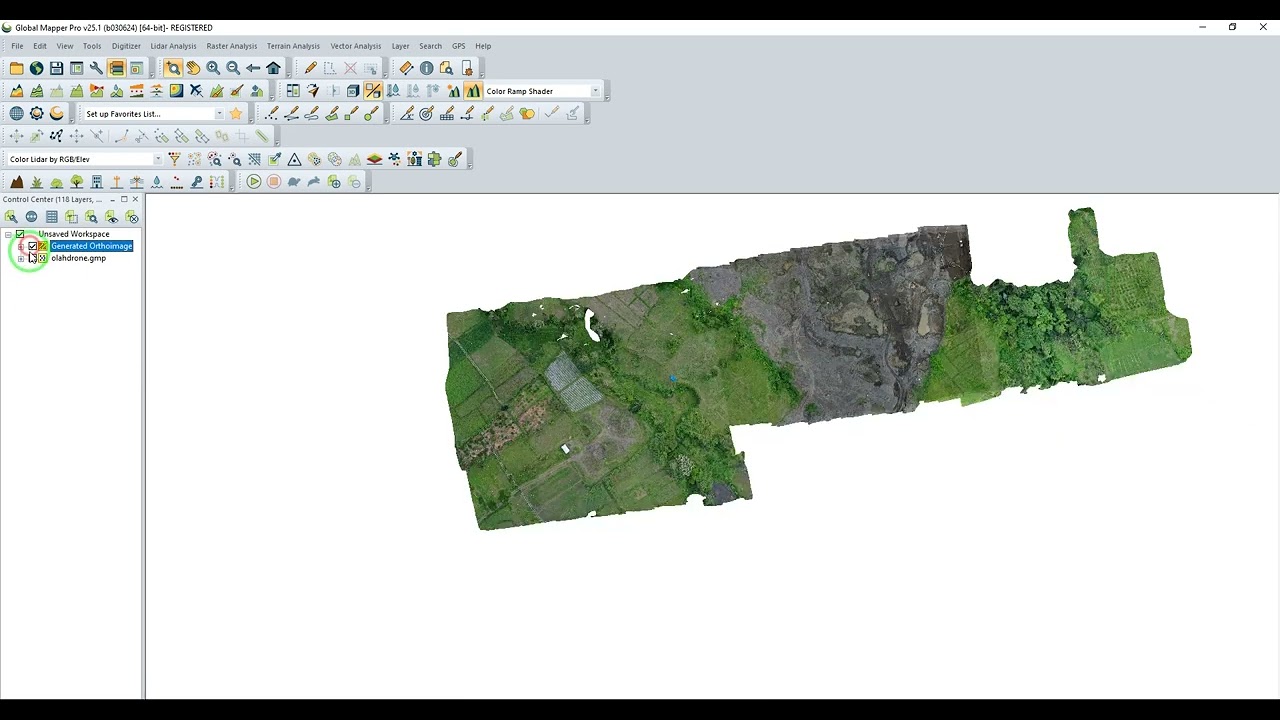Toggle Generated Orthoimage layer checkbox
Image resolution: width=1280 pixels, height=720 pixels.
click(x=32, y=246)
